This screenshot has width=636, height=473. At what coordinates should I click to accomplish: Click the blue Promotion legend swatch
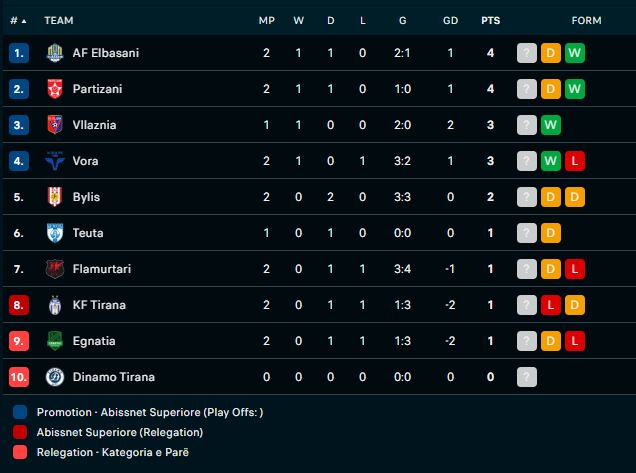pos(21,412)
